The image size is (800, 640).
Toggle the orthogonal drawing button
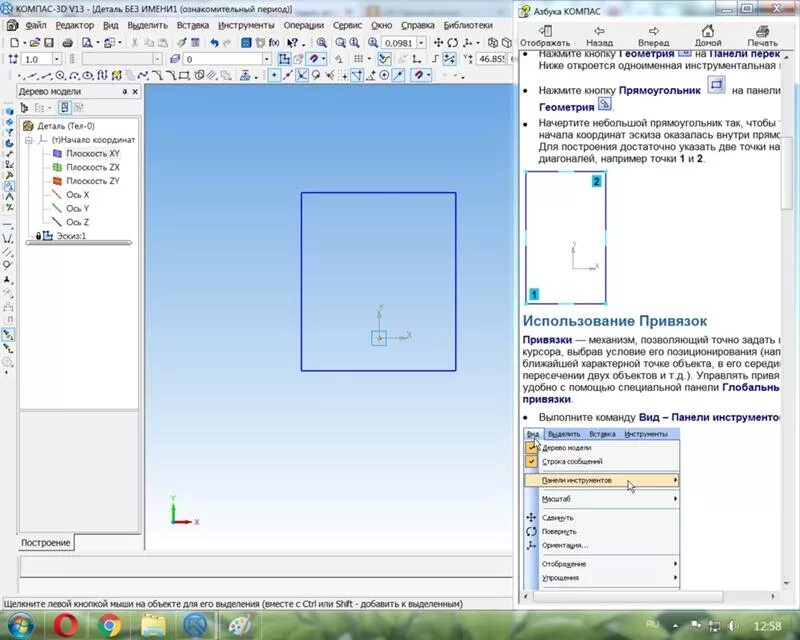click(435, 59)
